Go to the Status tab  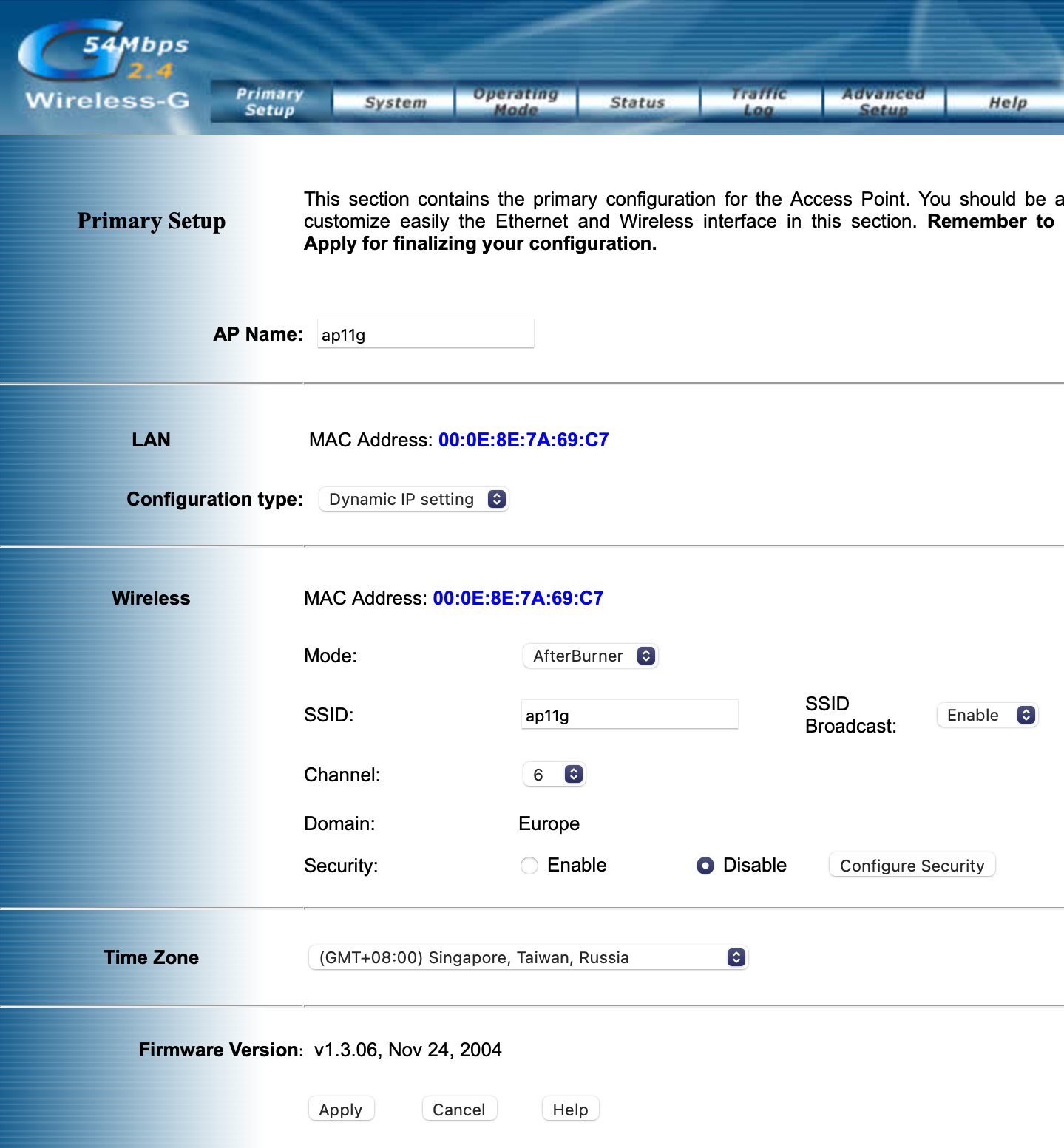point(638,101)
